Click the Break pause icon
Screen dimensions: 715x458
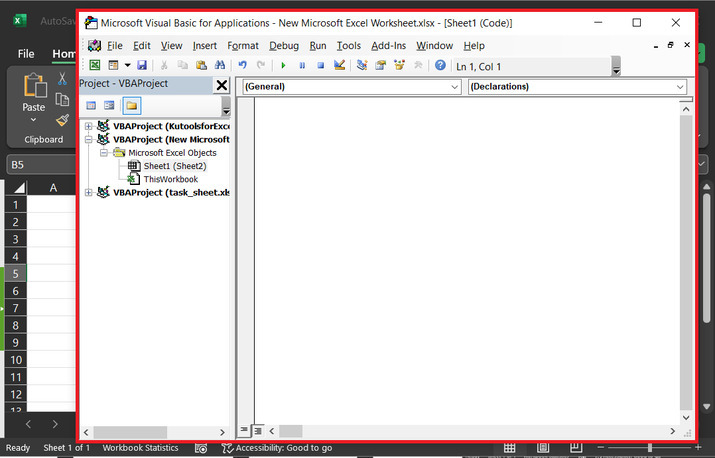coord(302,65)
